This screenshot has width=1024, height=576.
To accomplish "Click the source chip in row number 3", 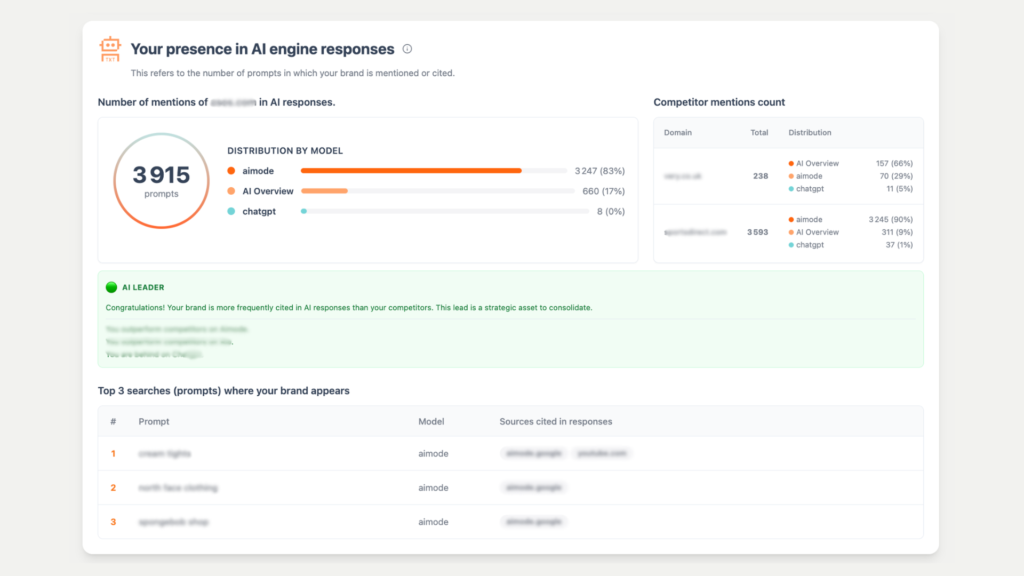I will 533,522.
